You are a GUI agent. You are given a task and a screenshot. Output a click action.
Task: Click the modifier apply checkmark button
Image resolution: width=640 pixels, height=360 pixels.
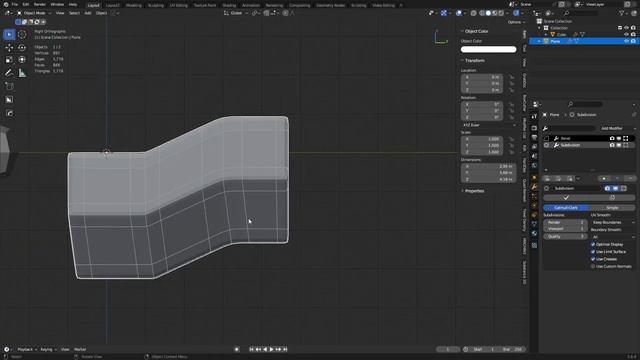coord(566,198)
